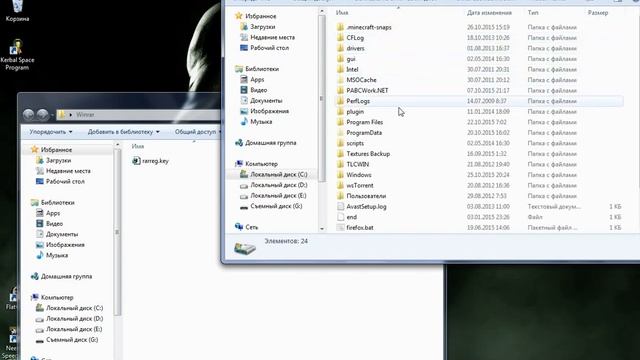
Task: Open Загрузки in Winrar window sidebar
Action: (53, 161)
